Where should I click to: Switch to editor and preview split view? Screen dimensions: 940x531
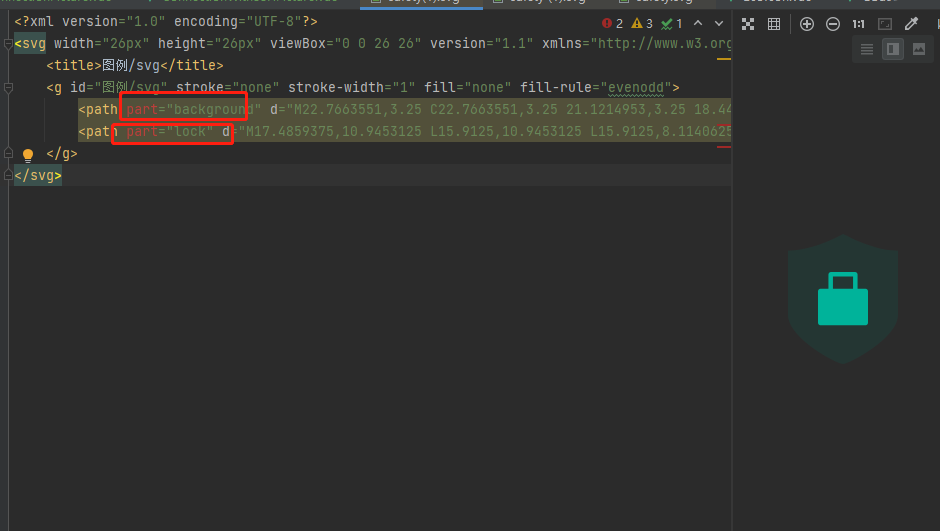[x=893, y=49]
